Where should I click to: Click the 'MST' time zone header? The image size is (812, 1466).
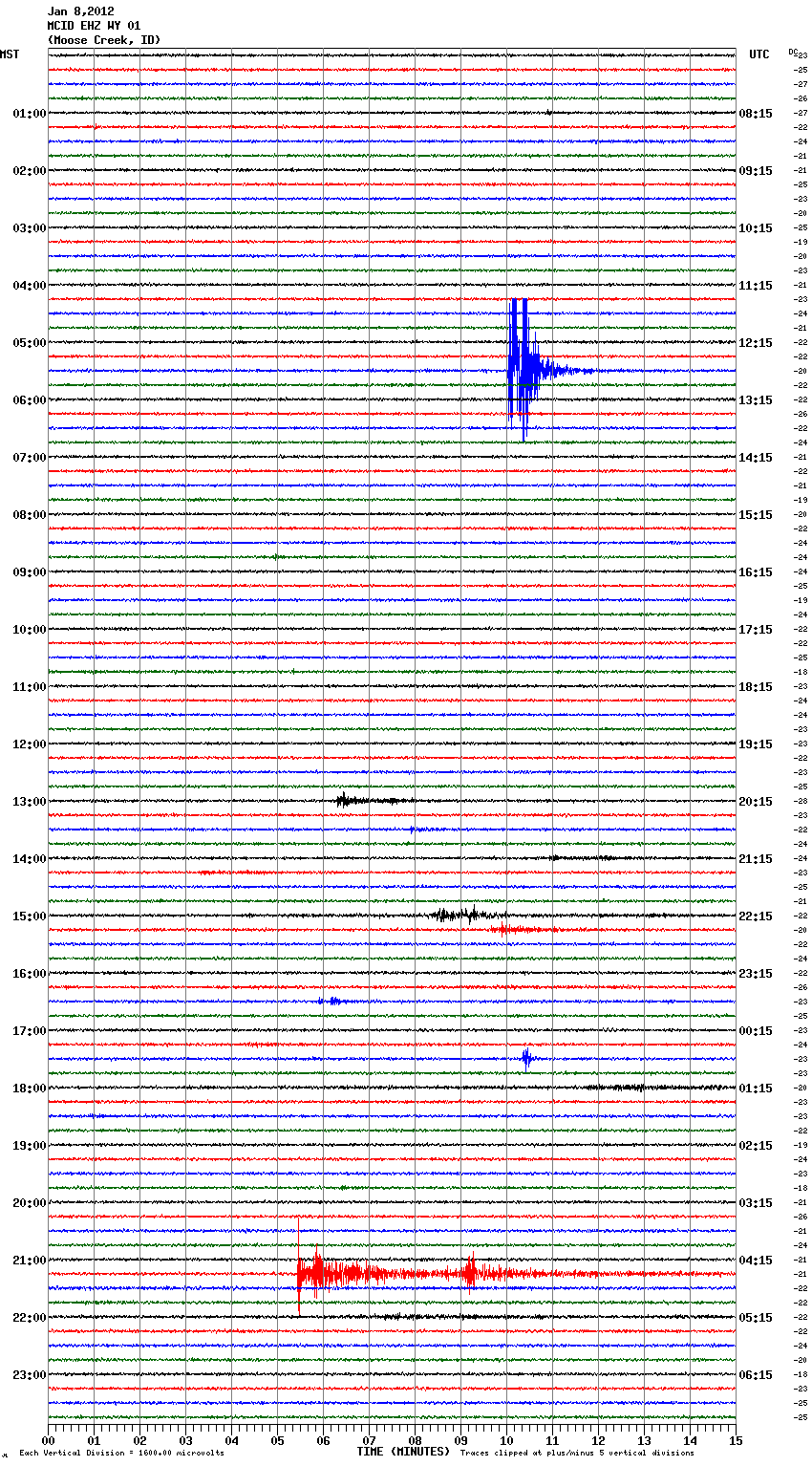(x=10, y=54)
